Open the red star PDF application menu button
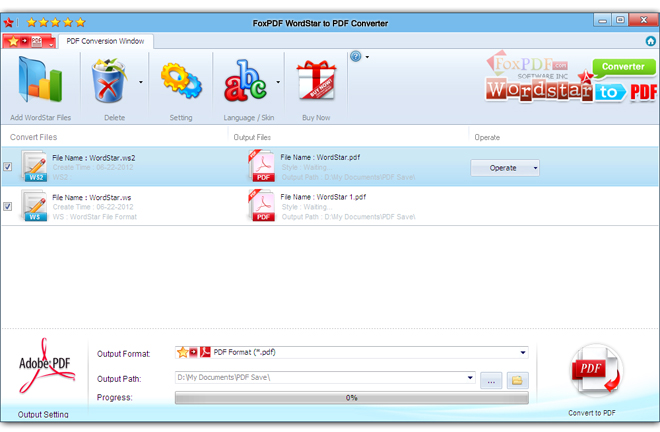This screenshot has height=432, width=660. pyautogui.click(x=29, y=41)
